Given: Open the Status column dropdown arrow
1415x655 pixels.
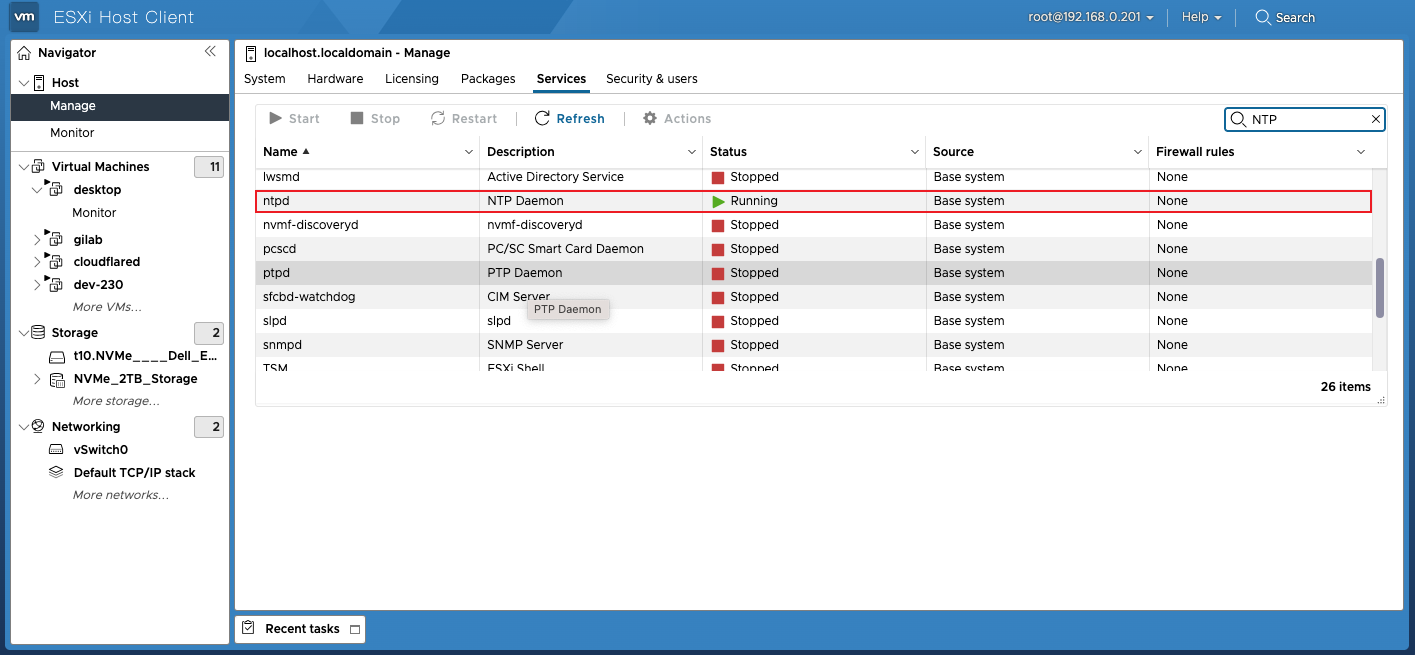Looking at the screenshot, I should [915, 152].
